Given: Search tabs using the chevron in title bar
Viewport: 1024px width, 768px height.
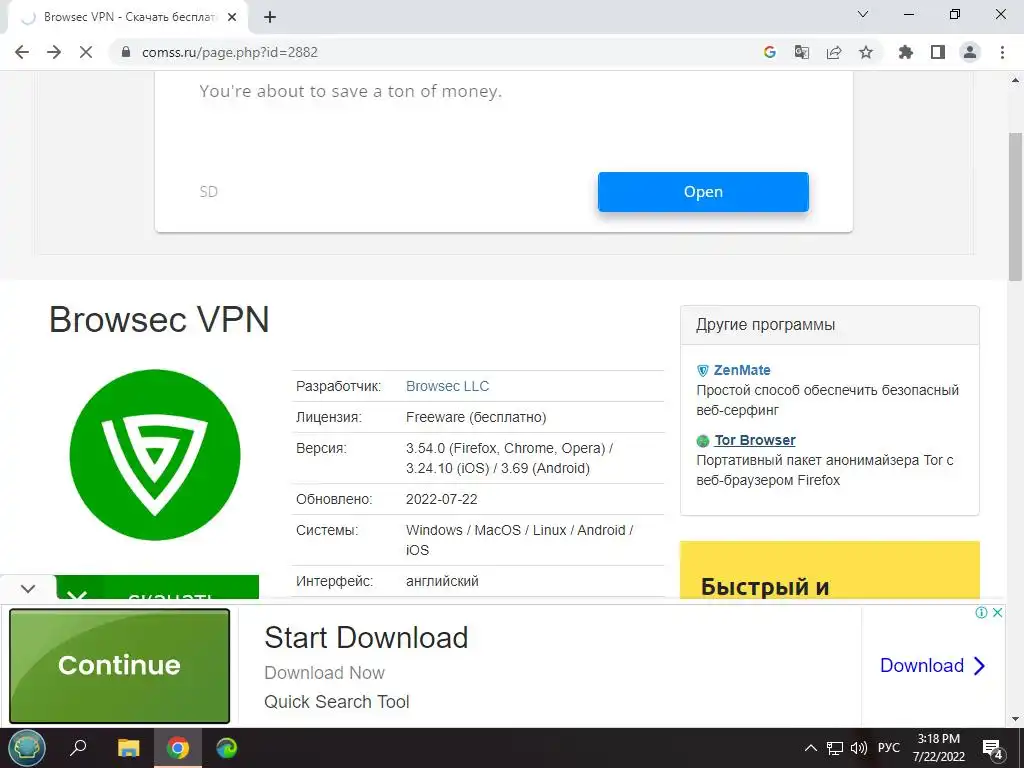Looking at the screenshot, I should (x=863, y=14).
